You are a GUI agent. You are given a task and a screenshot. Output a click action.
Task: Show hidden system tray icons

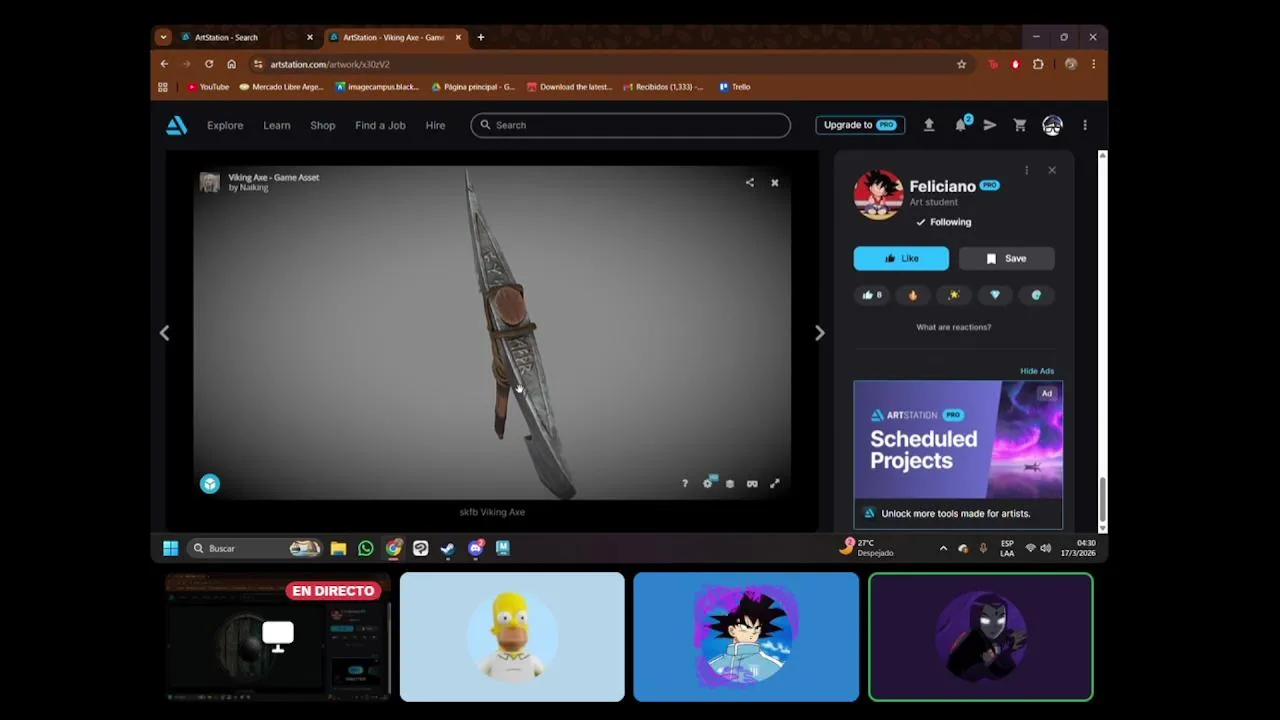tap(943, 548)
